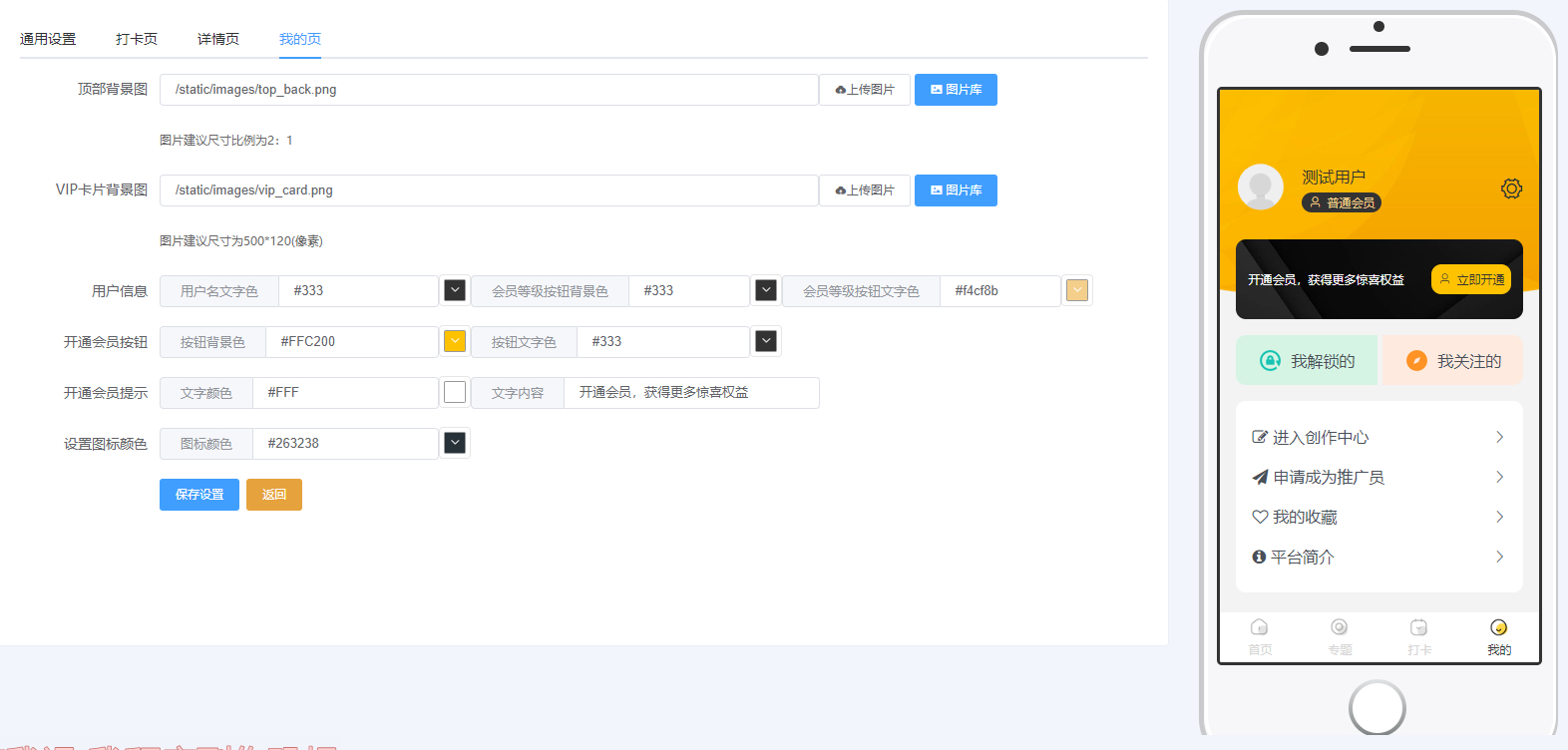Tap the 我的 icon in bottom nav
1568x750 pixels.
pyautogui.click(x=1498, y=627)
